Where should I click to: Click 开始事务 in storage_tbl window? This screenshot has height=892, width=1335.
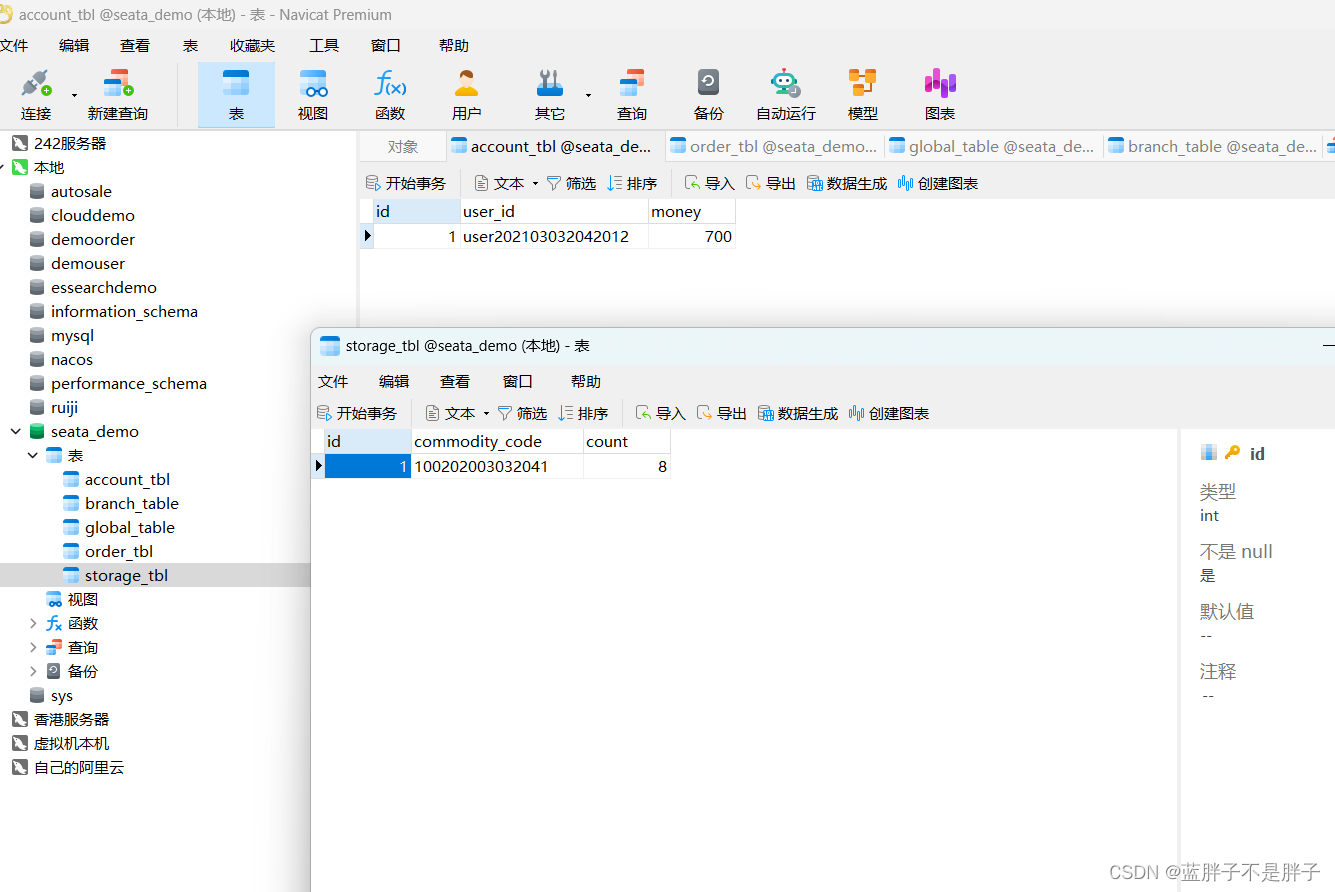pyautogui.click(x=357, y=413)
